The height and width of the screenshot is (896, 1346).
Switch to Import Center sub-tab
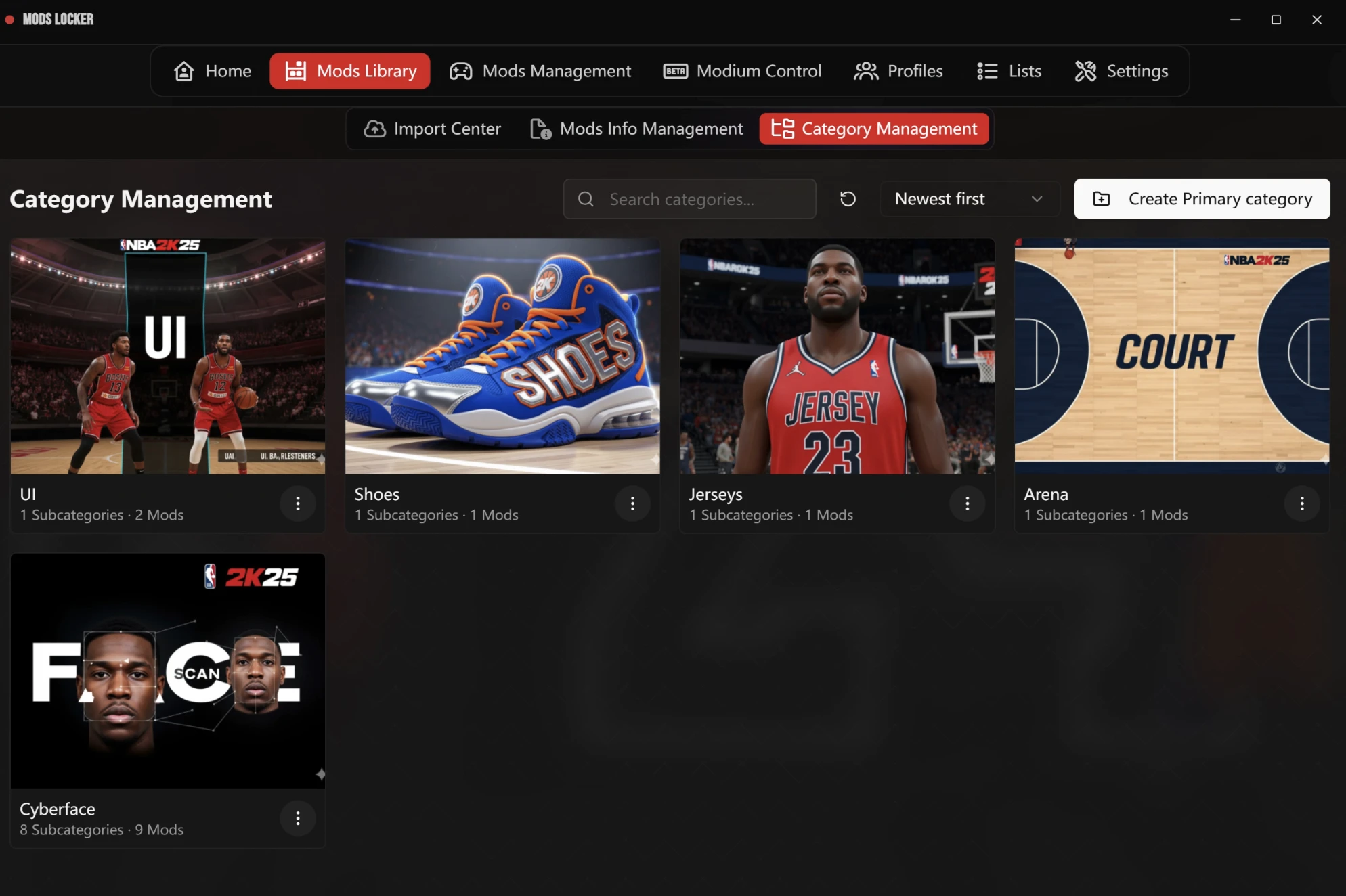(x=433, y=129)
